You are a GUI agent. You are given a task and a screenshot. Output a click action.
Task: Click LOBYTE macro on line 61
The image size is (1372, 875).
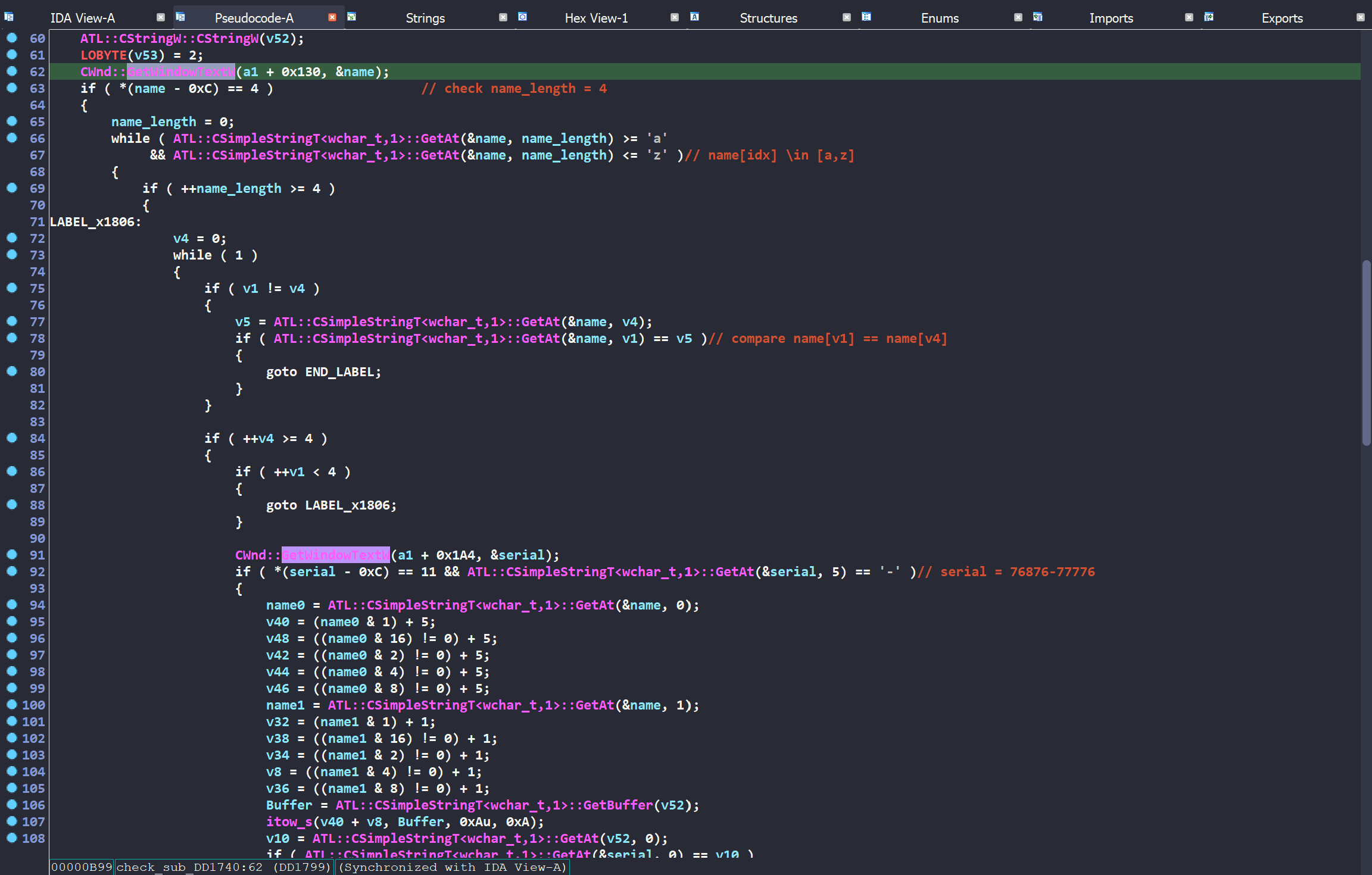(x=104, y=55)
